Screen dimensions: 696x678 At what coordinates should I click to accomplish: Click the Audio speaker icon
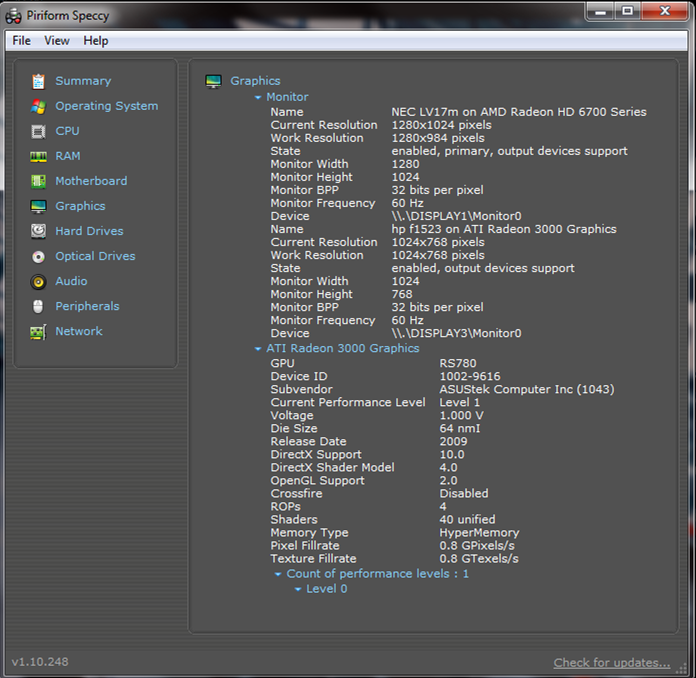point(39,282)
